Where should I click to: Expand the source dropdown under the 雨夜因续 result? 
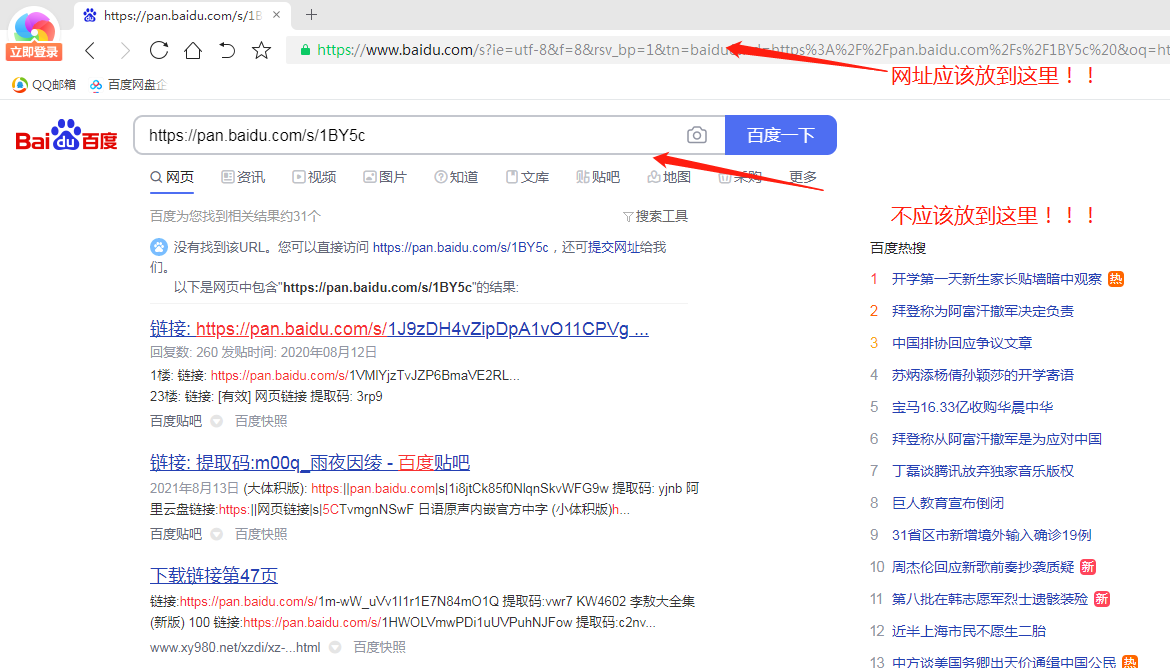[216, 534]
